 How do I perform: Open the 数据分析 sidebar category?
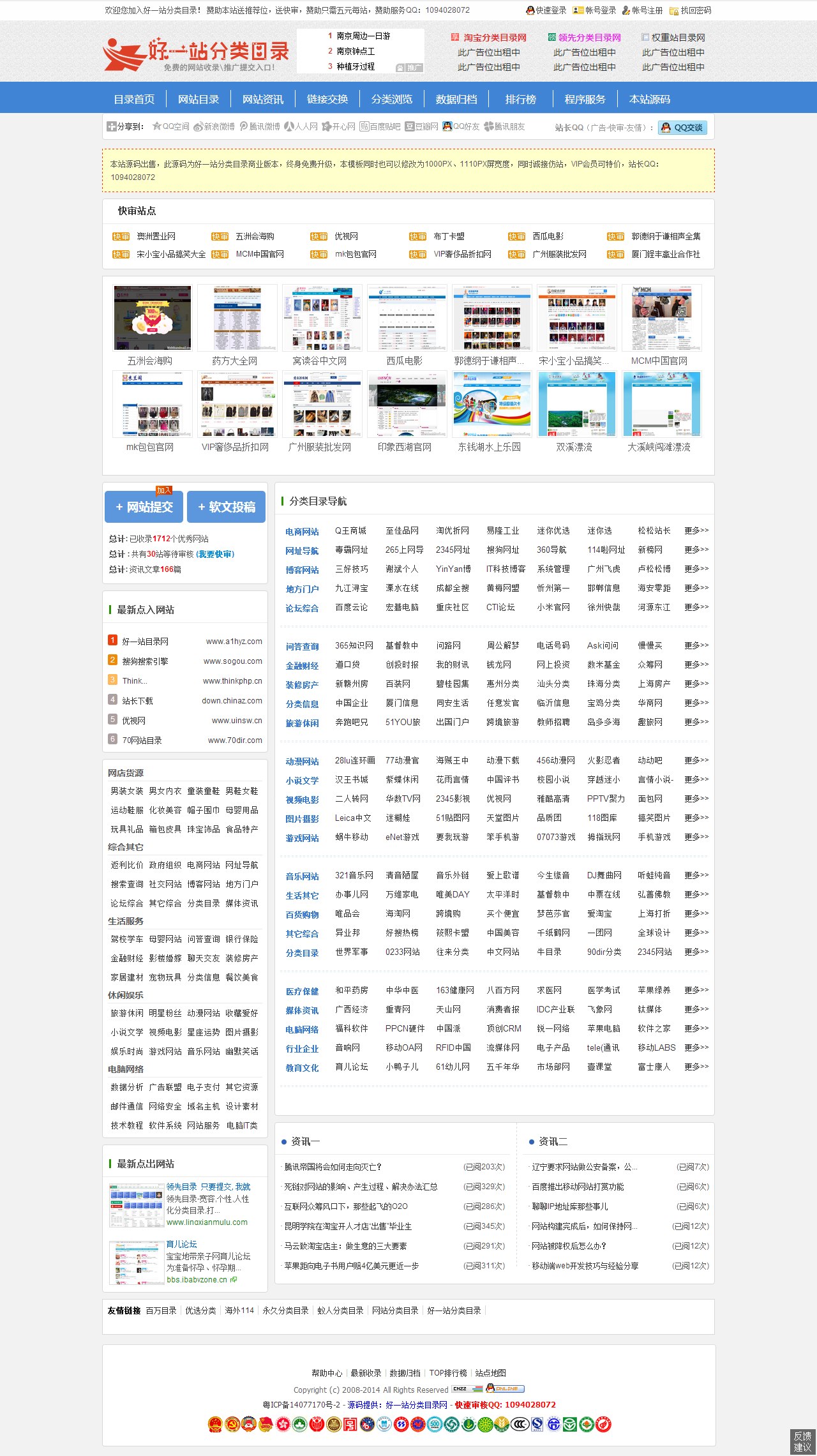tap(127, 1087)
